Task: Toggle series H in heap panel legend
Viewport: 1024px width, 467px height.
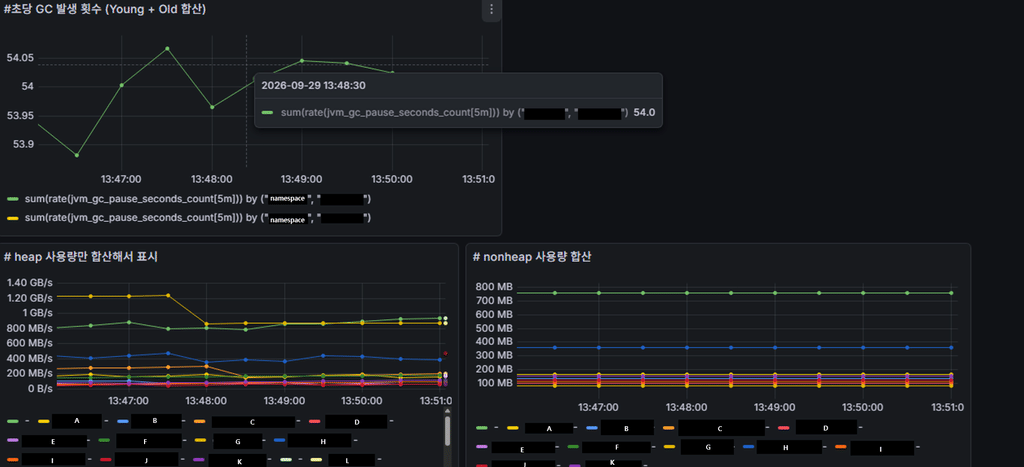Action: pos(319,441)
